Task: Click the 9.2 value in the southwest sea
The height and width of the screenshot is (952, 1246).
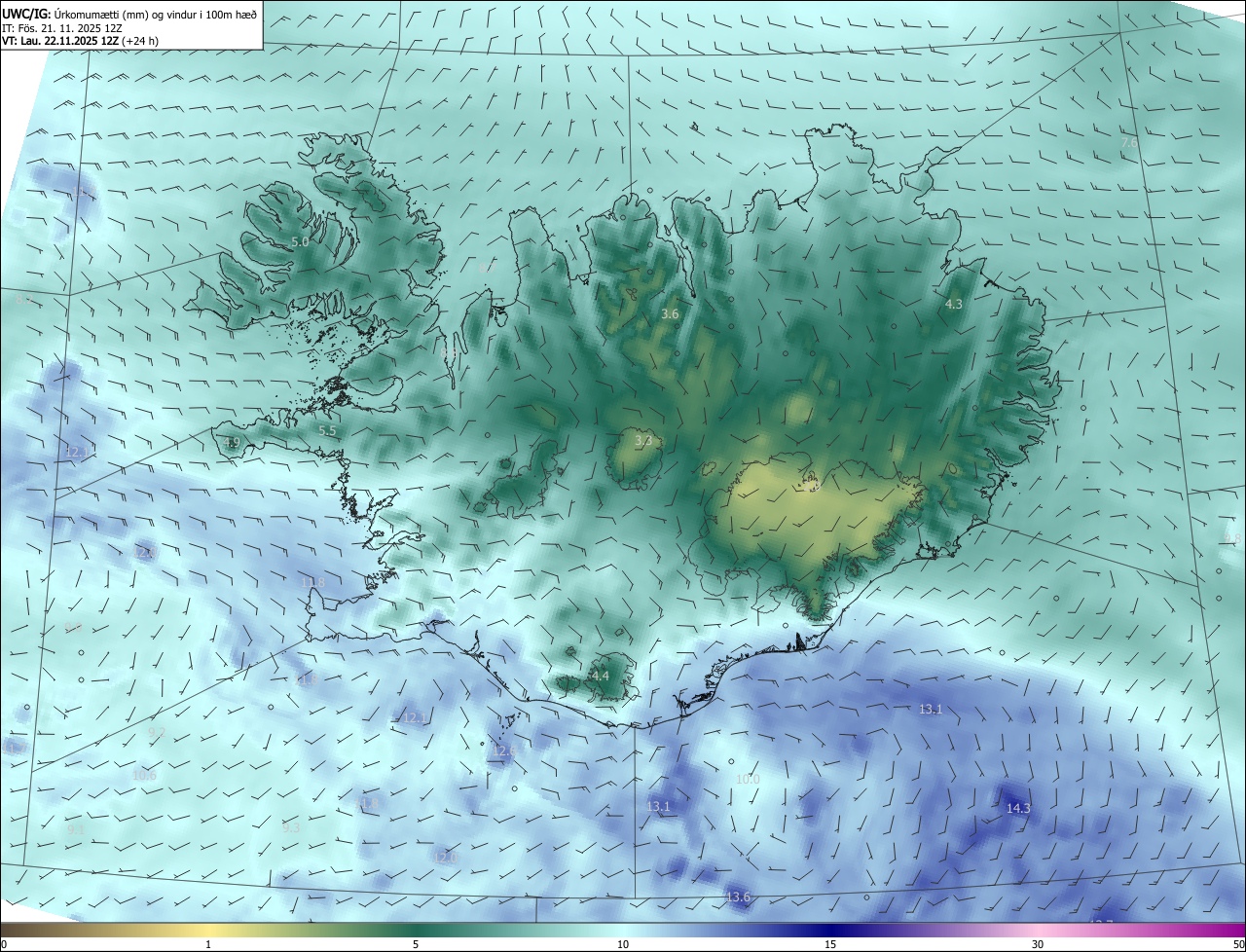Action: (157, 732)
